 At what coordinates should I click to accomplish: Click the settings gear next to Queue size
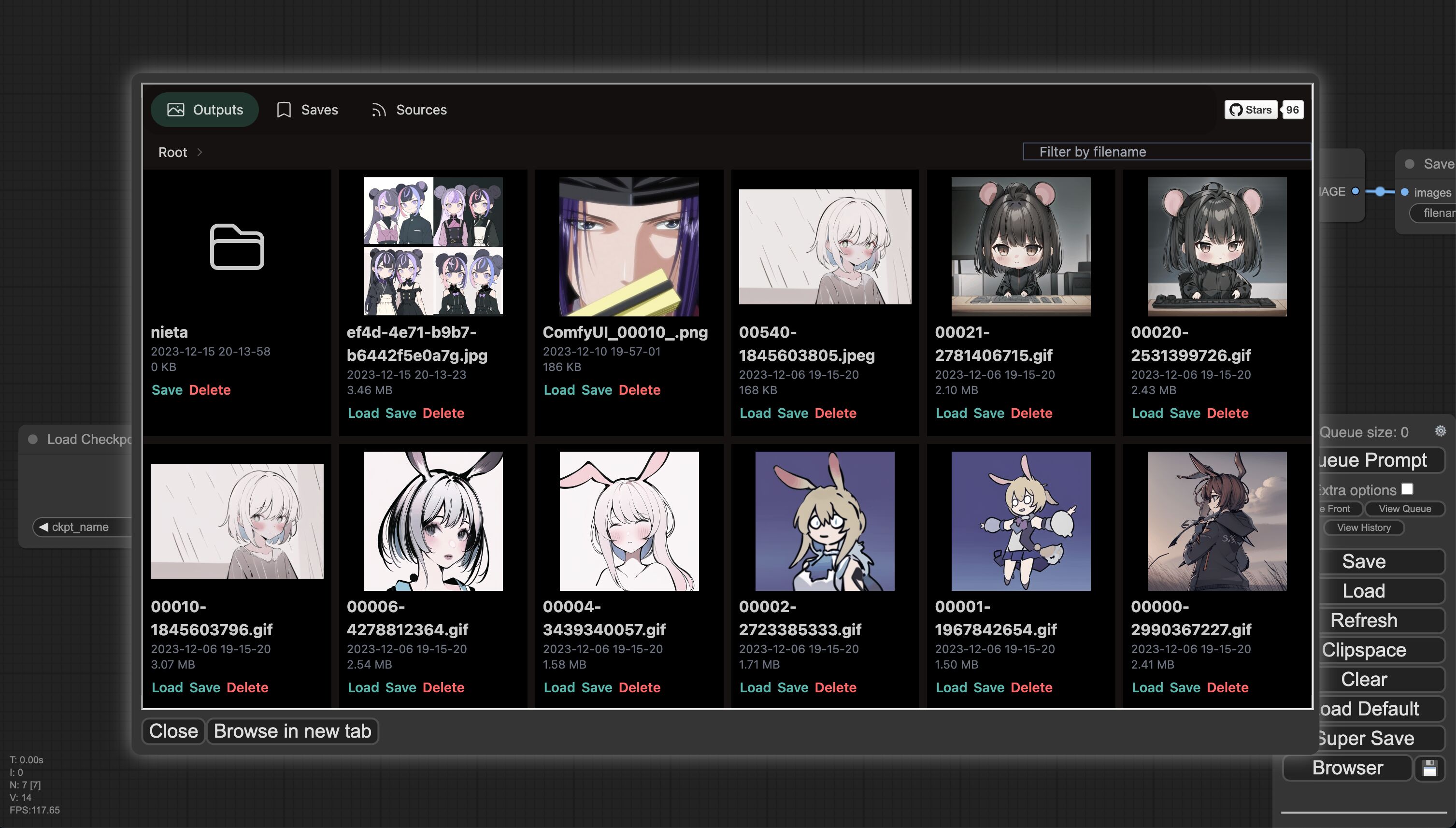click(1440, 431)
